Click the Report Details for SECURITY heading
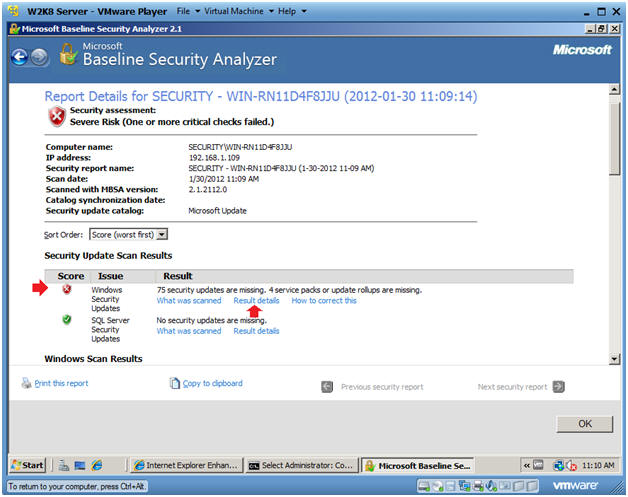The height and width of the screenshot is (497, 628). coord(261,96)
